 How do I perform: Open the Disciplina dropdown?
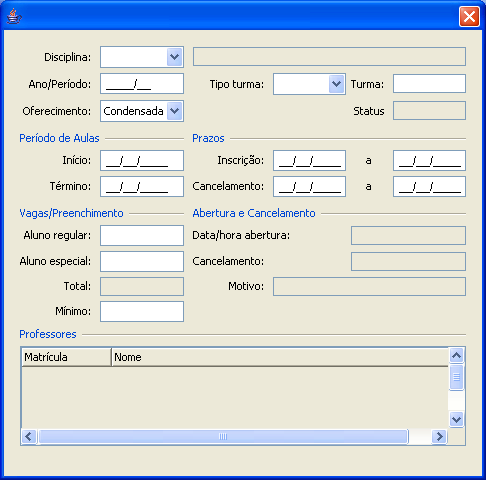click(175, 57)
